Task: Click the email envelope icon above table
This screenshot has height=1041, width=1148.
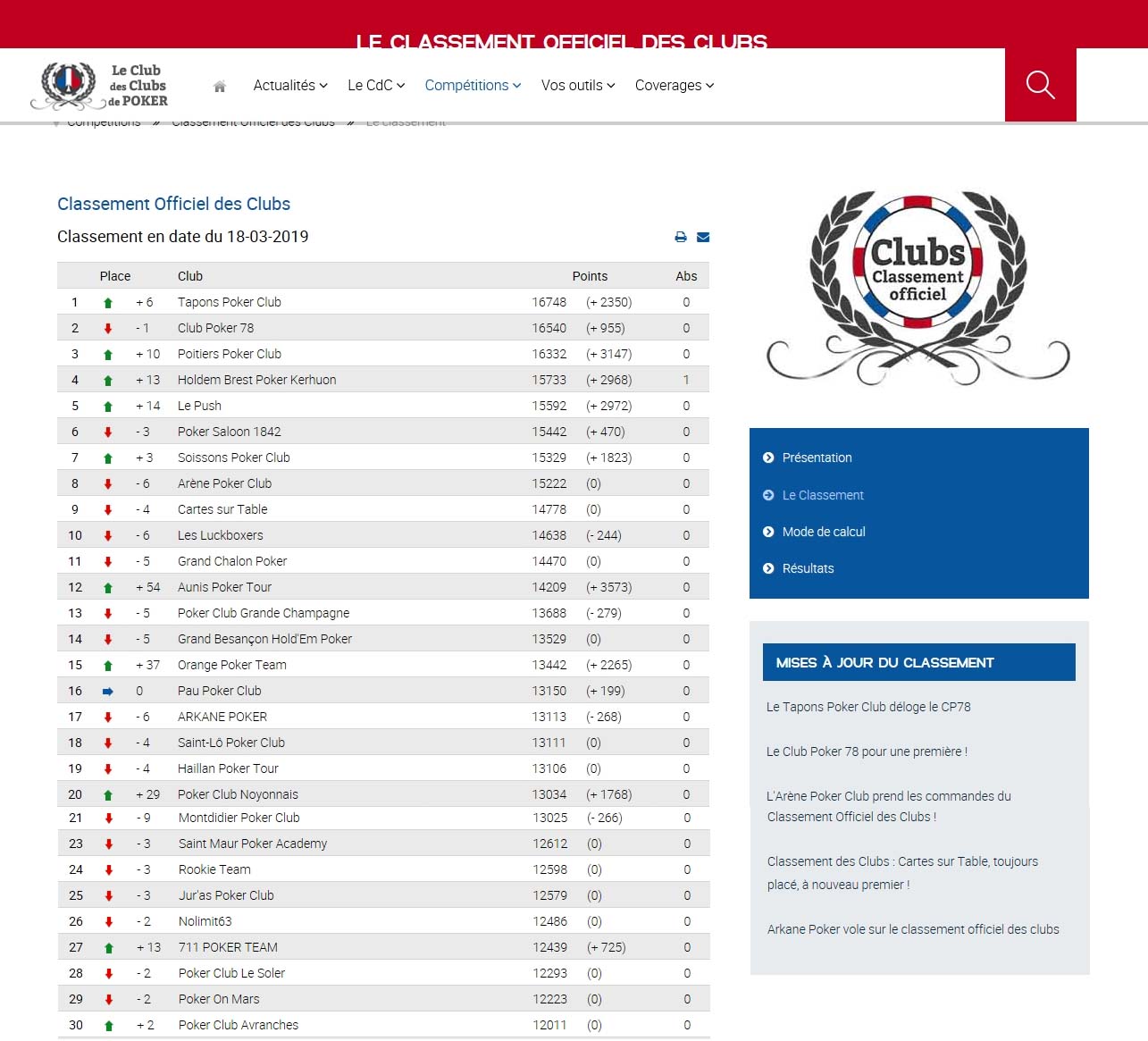Action: pos(703,237)
